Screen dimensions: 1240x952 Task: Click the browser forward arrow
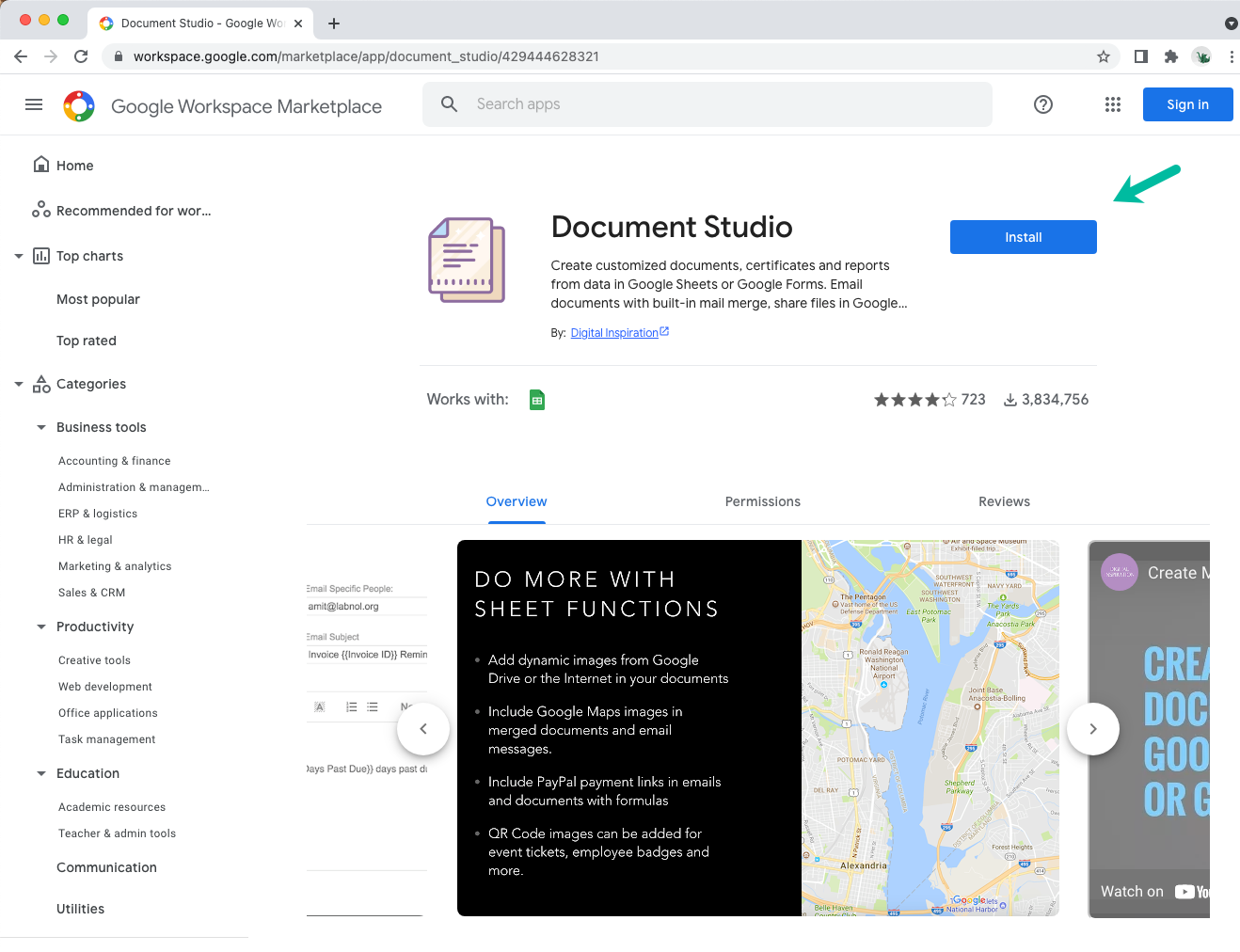pos(51,56)
